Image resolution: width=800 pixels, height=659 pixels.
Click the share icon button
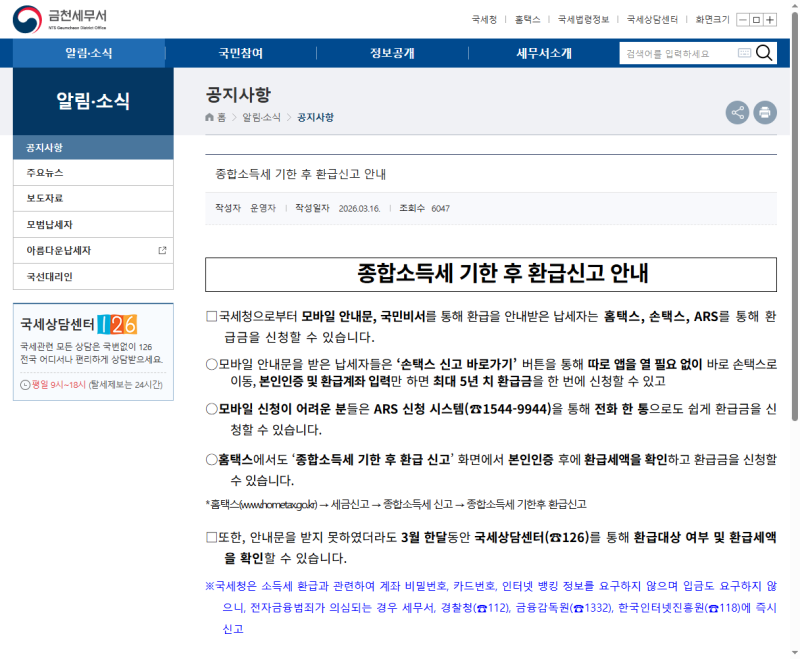click(x=737, y=112)
